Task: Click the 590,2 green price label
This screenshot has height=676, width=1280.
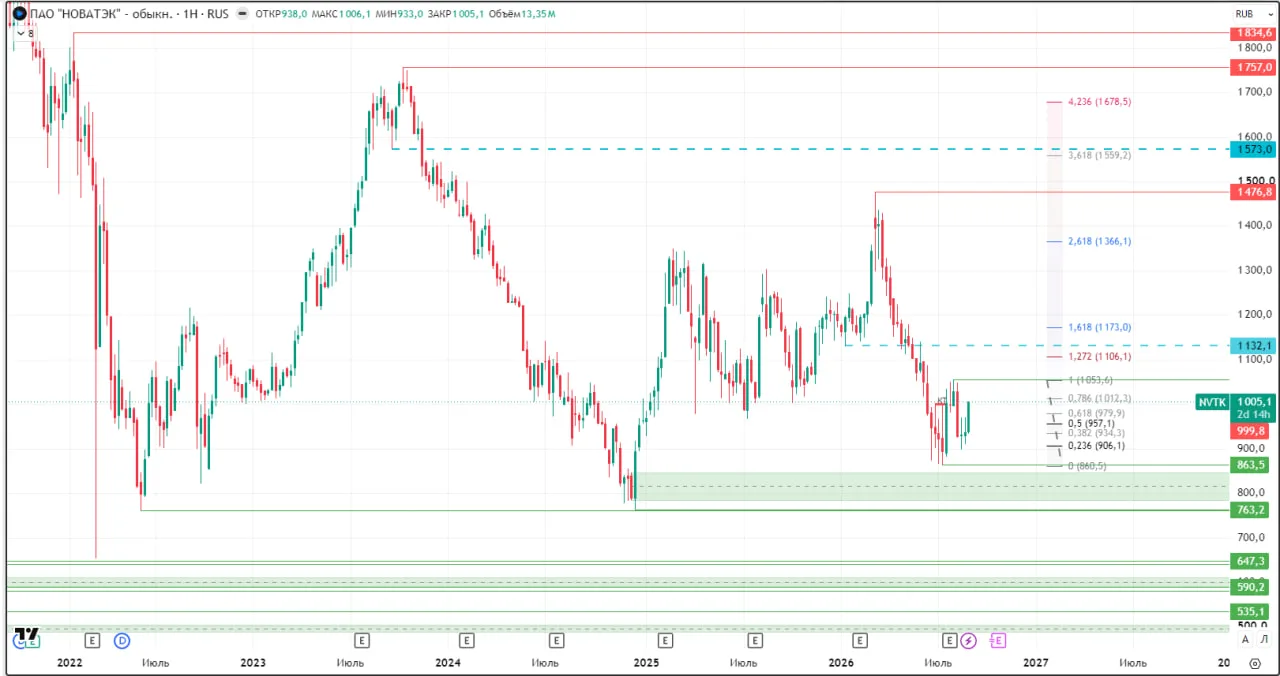Action: (x=1252, y=587)
